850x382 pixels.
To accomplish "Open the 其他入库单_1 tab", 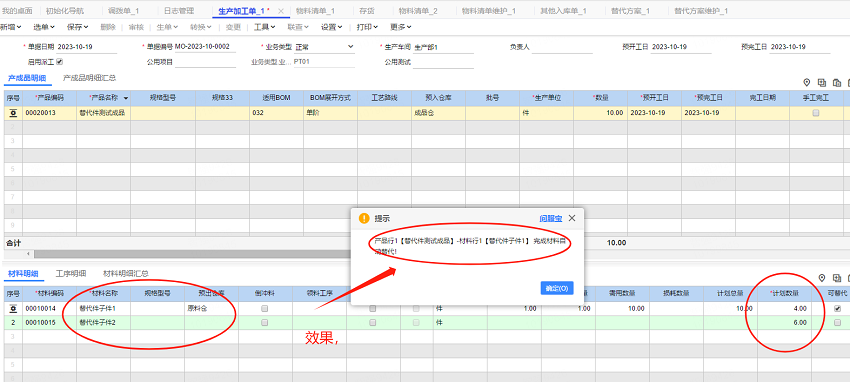I will coord(564,11).
